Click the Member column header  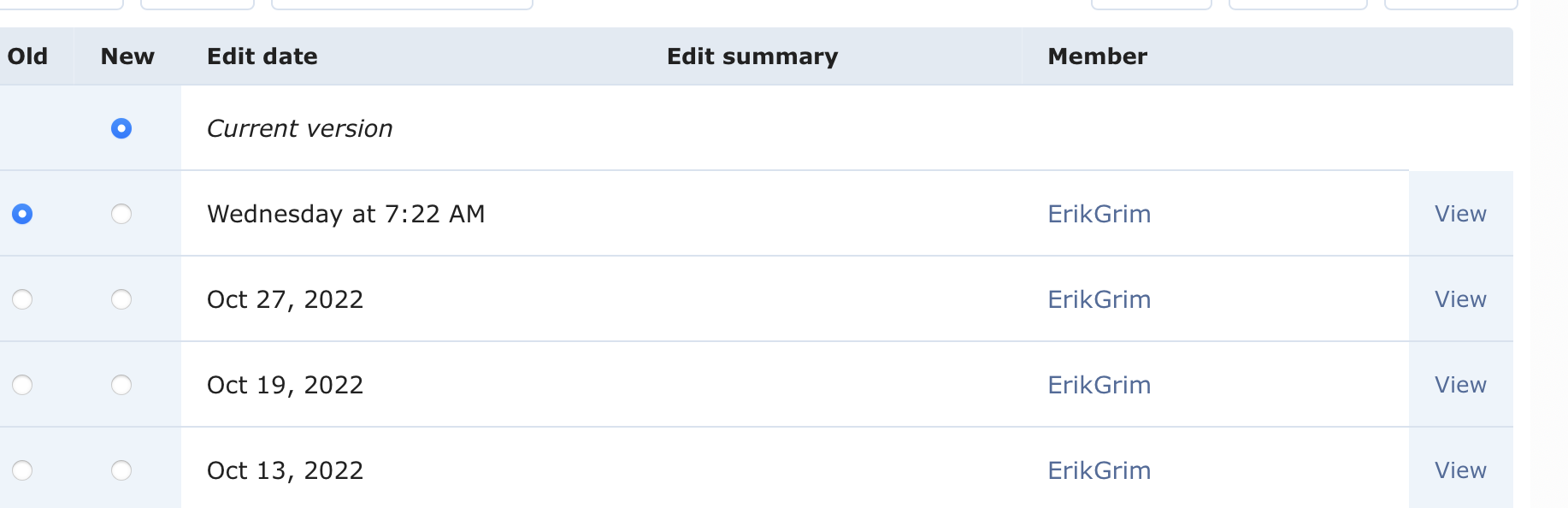coord(1097,56)
